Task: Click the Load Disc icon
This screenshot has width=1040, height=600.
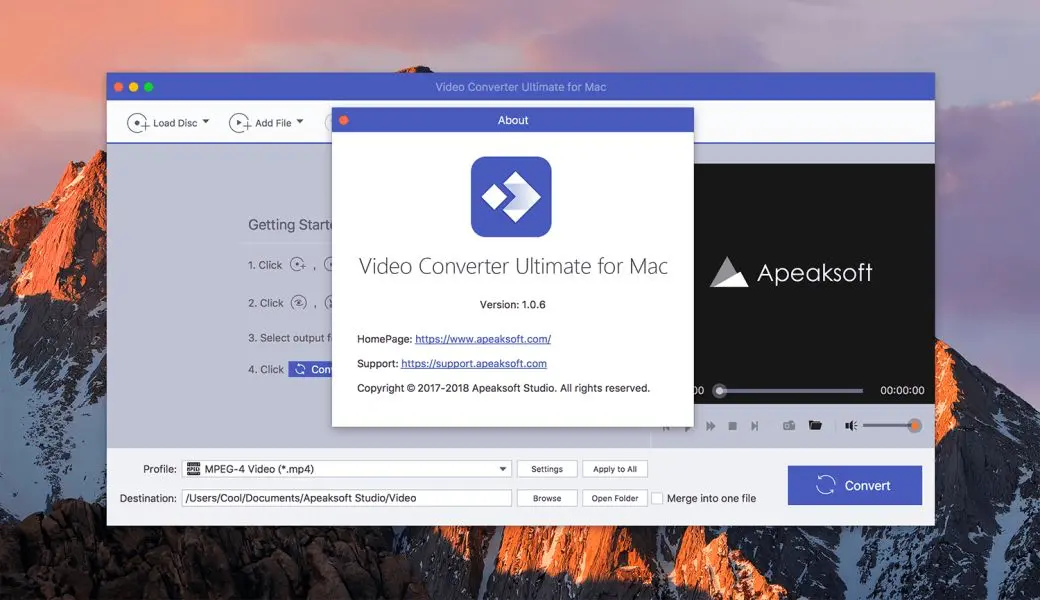Action: click(x=138, y=122)
